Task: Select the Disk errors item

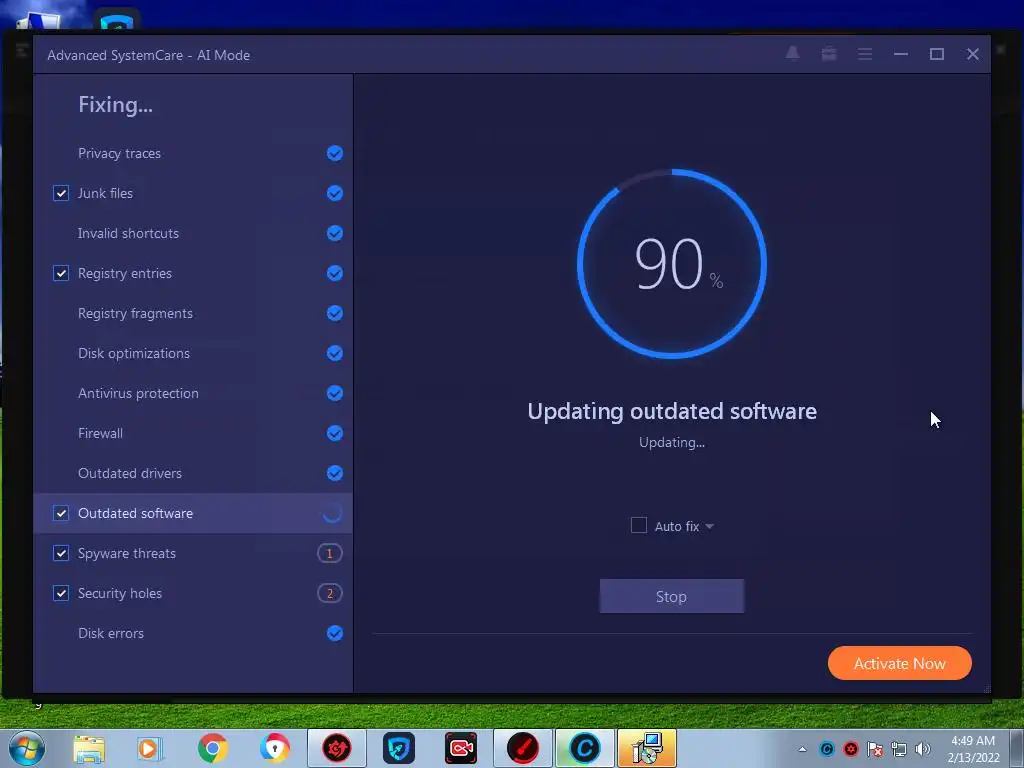Action: [x=193, y=633]
